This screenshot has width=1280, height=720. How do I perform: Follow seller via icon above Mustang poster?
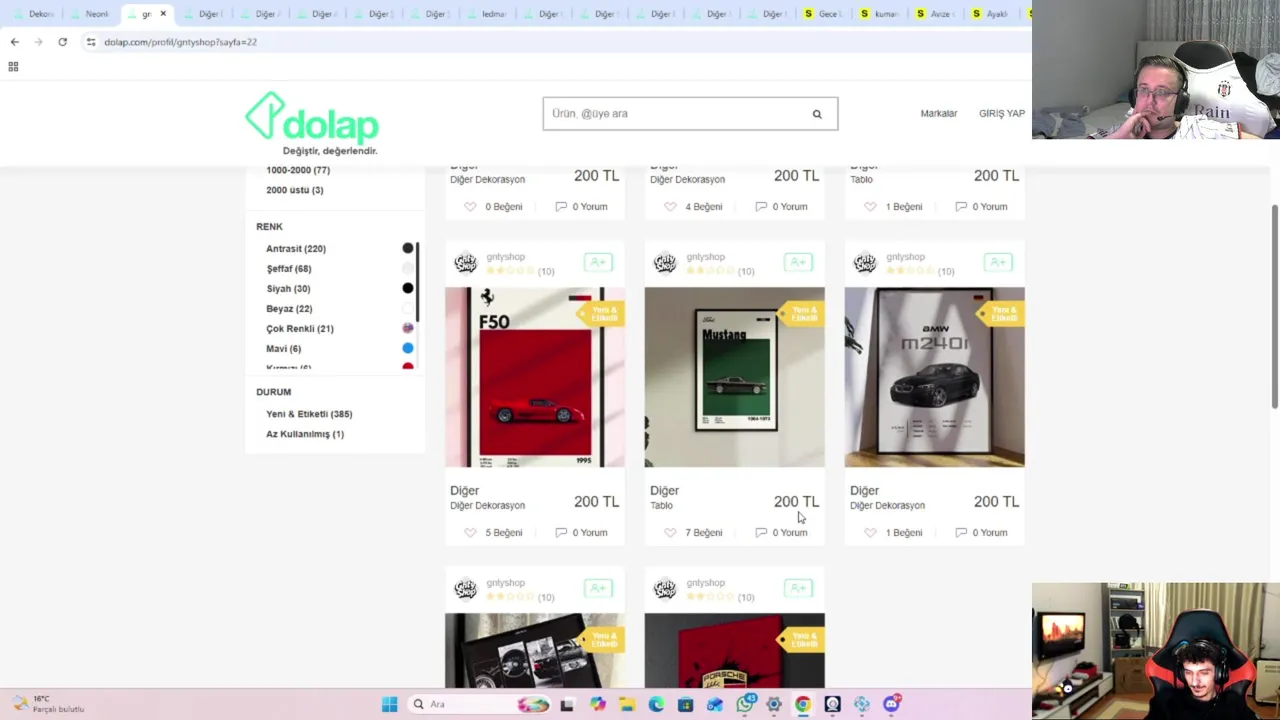798,263
